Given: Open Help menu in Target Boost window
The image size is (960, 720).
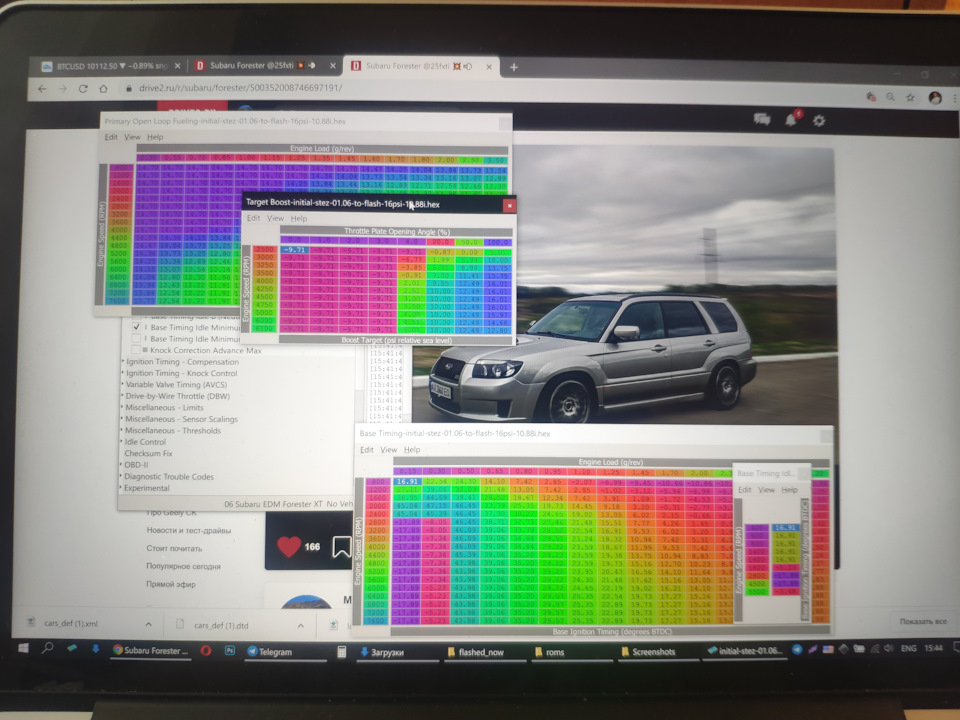Looking at the screenshot, I should click(299, 219).
